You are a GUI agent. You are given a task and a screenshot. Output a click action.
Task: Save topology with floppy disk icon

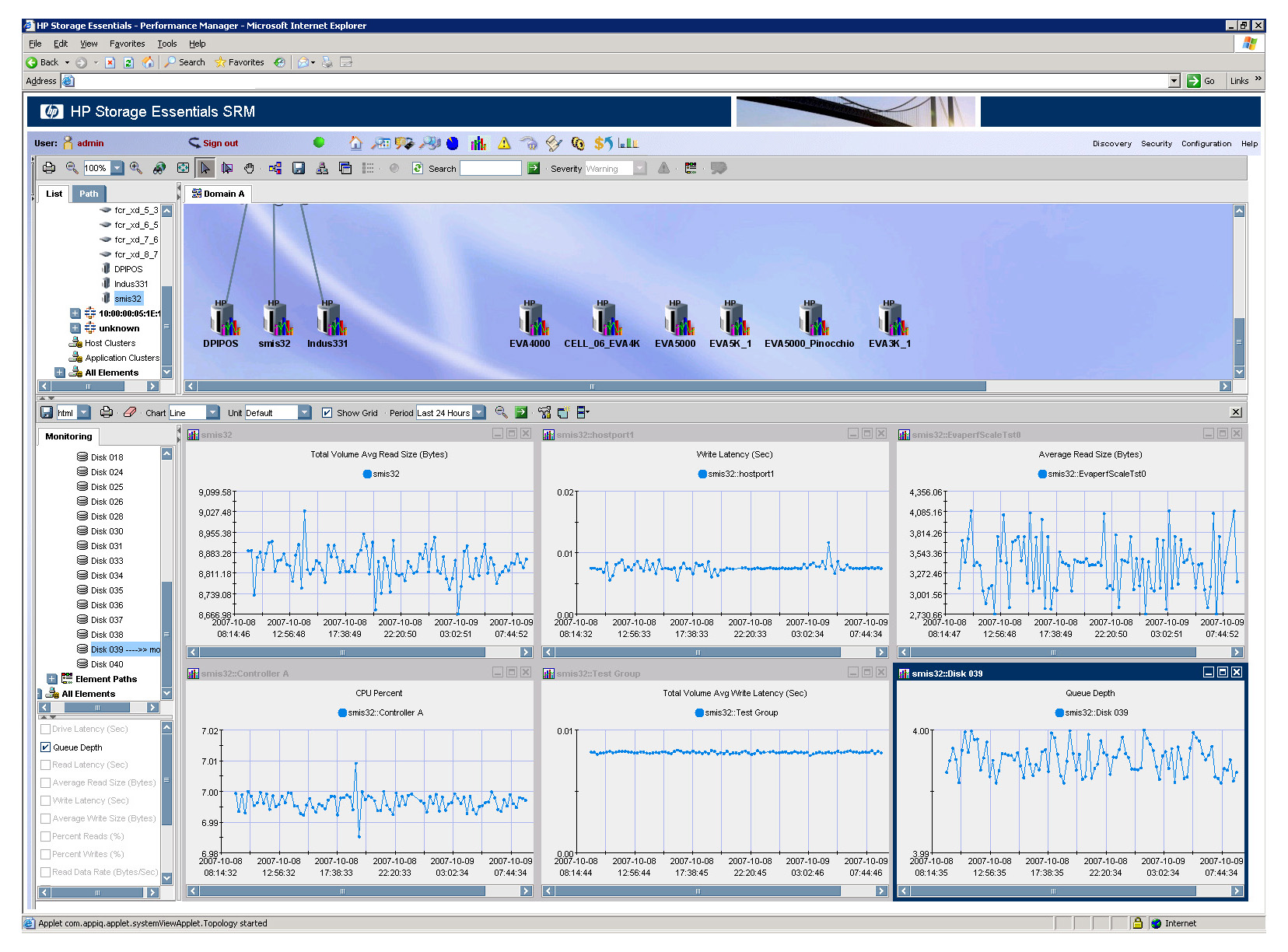298,168
